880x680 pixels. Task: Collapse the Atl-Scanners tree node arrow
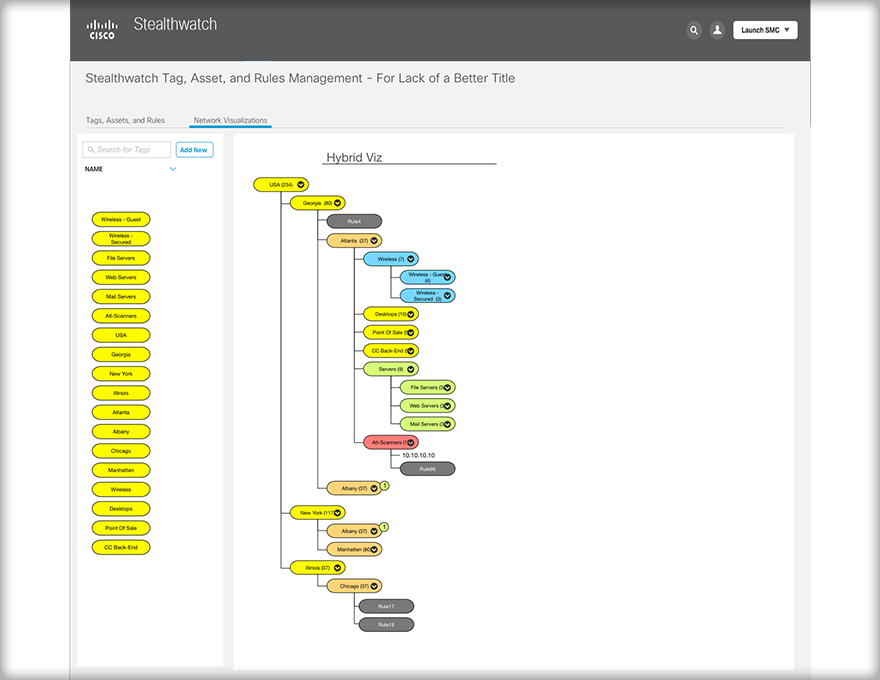pos(411,443)
